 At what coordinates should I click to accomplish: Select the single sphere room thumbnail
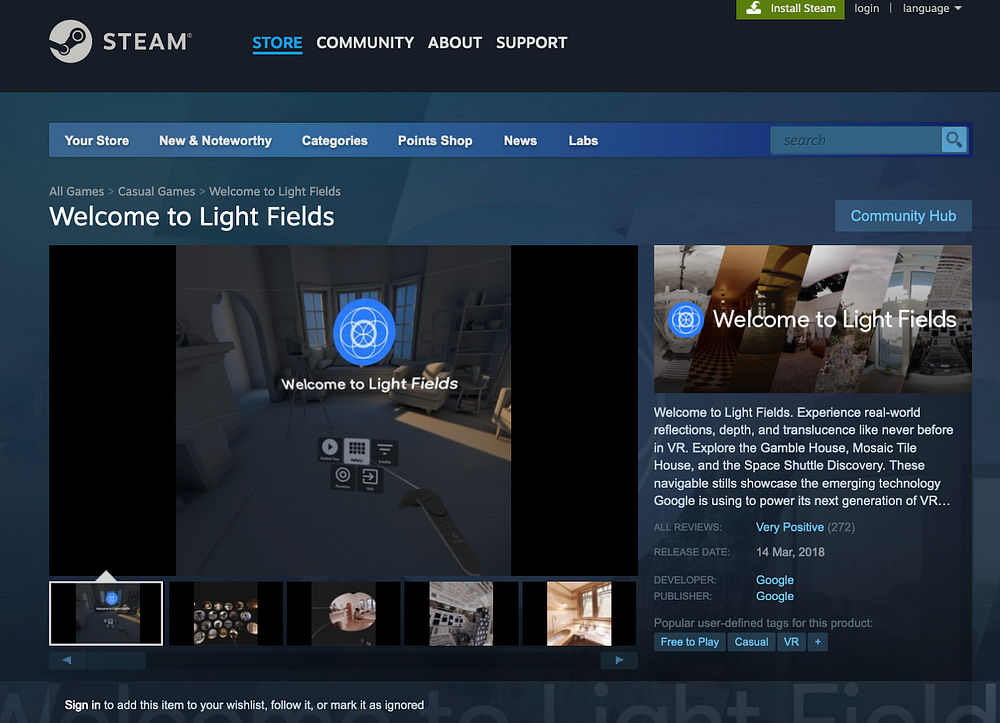pyautogui.click(x=344, y=613)
